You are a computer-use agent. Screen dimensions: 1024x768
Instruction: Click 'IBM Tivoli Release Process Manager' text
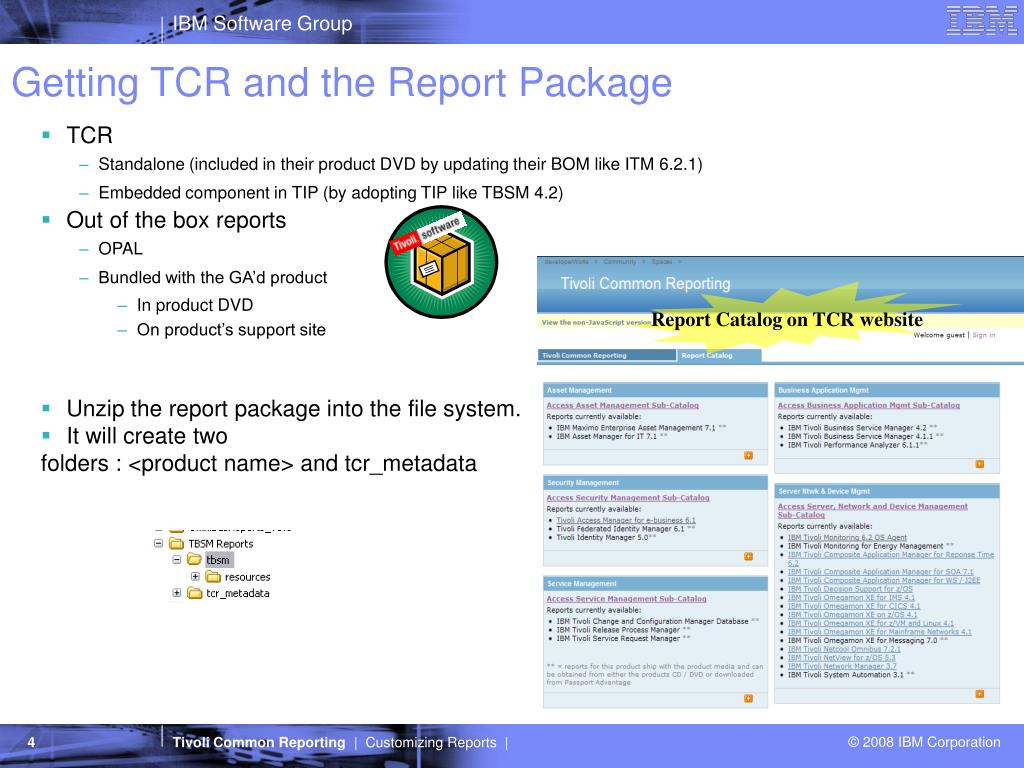click(618, 630)
